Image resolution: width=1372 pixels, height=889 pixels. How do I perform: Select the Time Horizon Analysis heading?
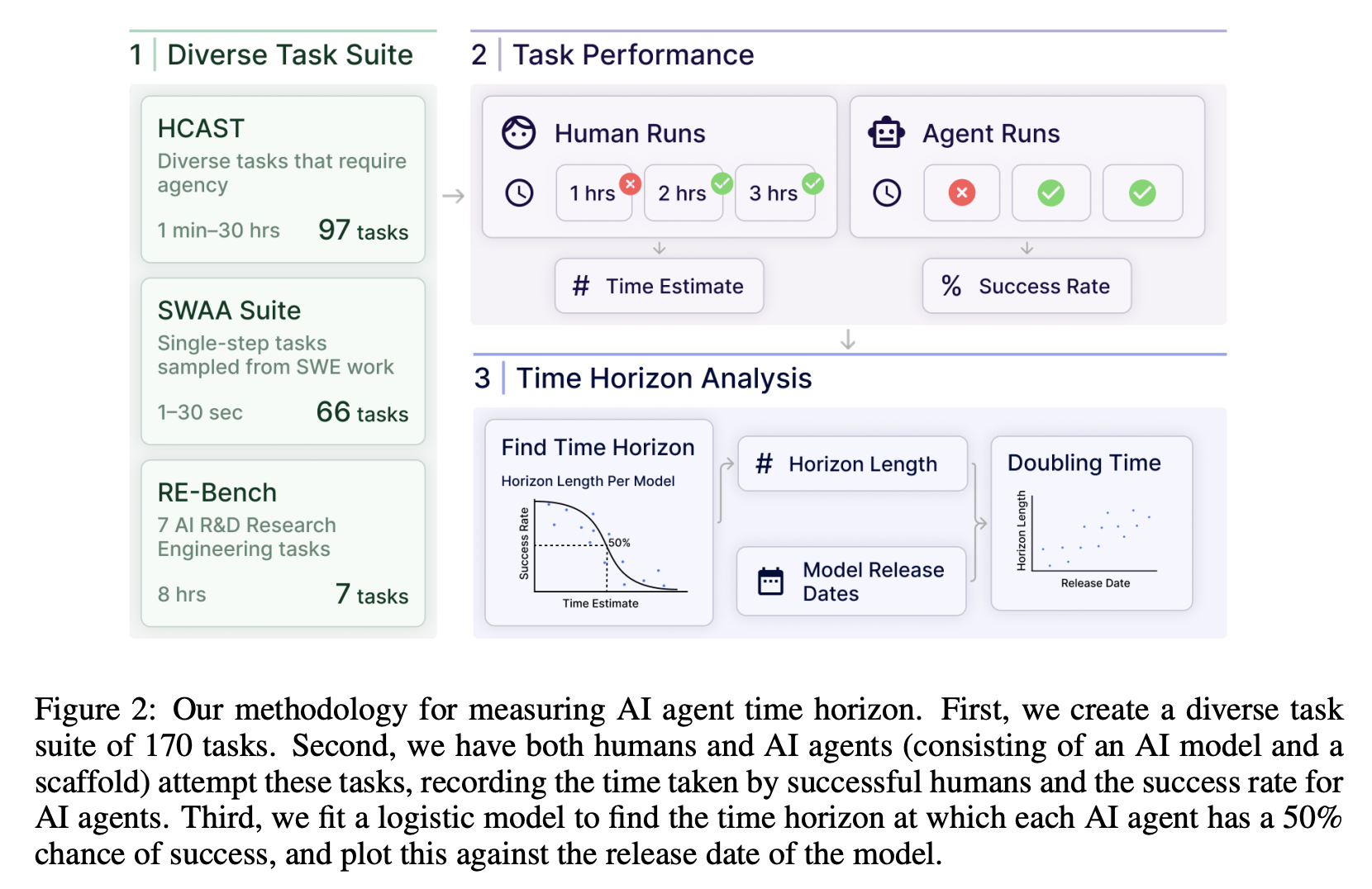tap(664, 378)
